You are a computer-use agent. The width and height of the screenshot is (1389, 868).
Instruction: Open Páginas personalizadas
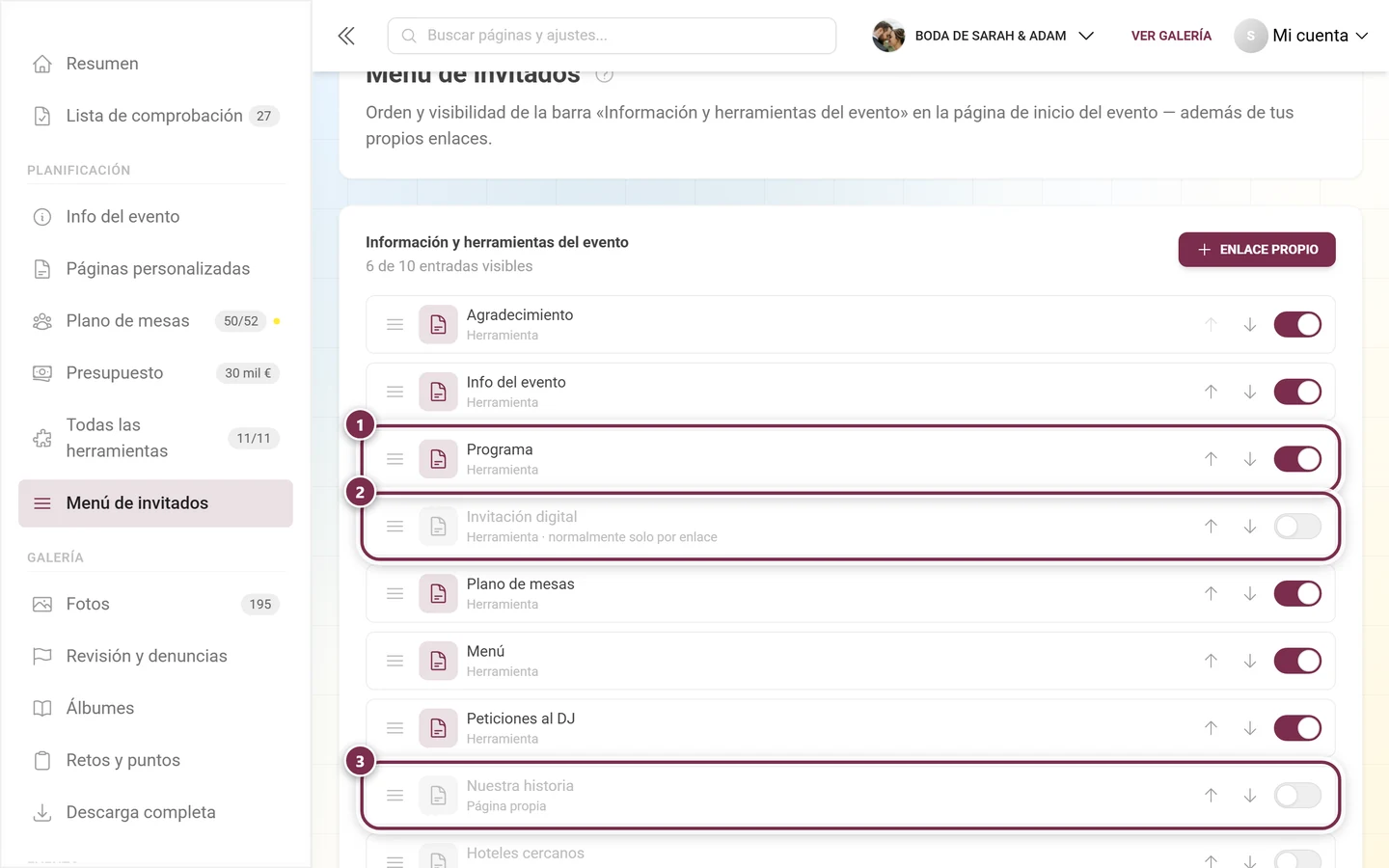coord(155,269)
